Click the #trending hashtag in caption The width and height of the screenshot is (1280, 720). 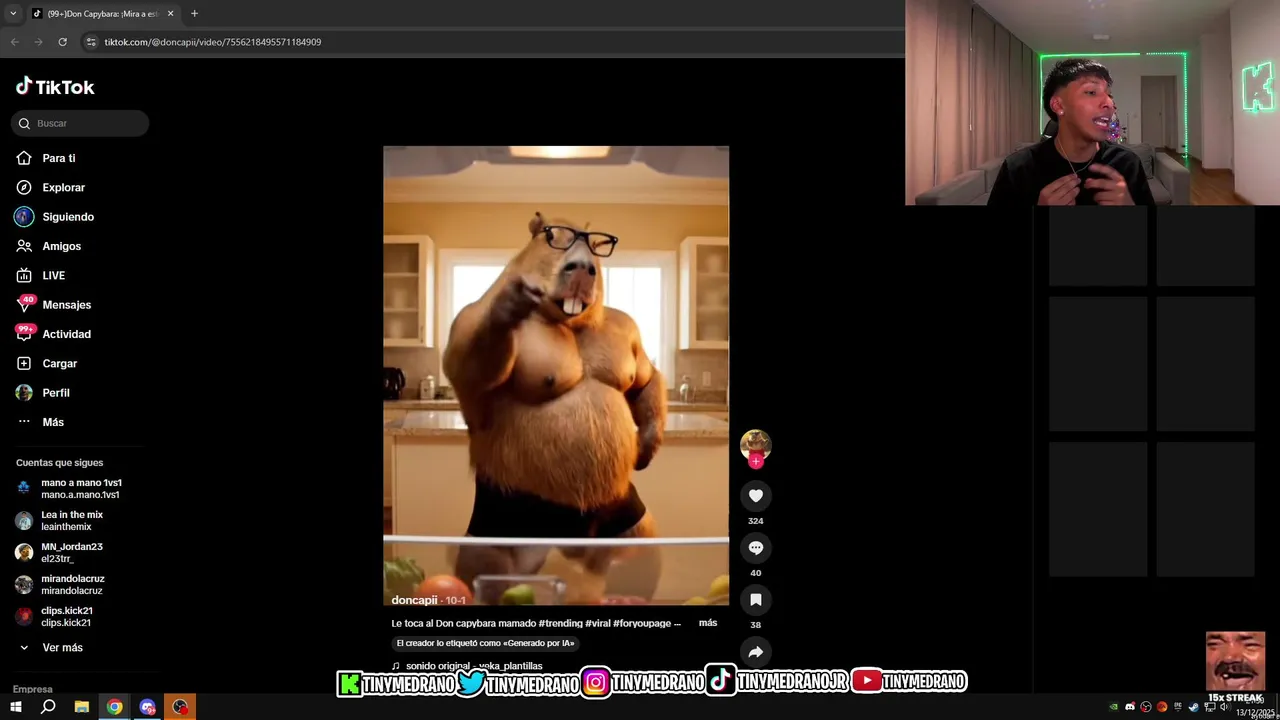pos(560,623)
